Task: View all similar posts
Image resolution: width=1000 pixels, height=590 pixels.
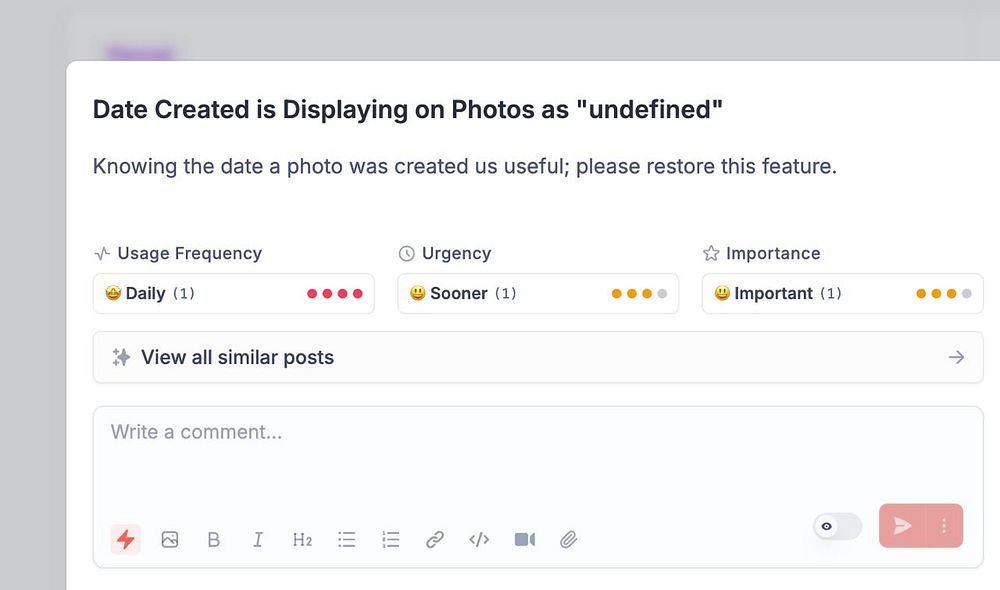Action: coord(238,357)
